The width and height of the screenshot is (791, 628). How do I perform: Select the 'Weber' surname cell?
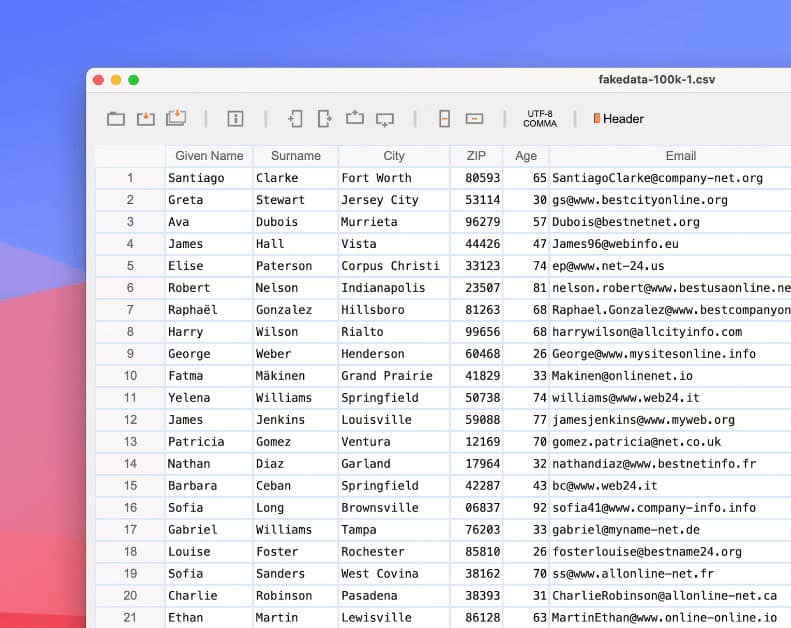(296, 354)
